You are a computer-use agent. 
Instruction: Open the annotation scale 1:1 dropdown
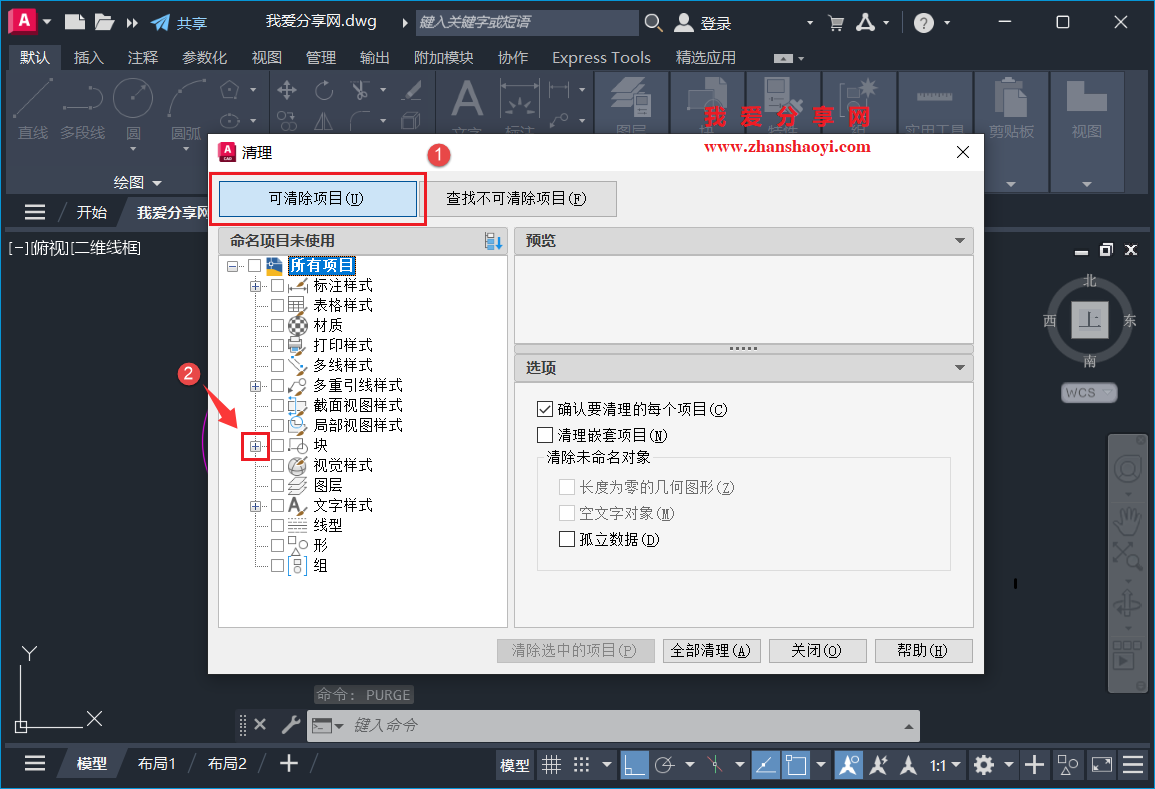(x=945, y=765)
